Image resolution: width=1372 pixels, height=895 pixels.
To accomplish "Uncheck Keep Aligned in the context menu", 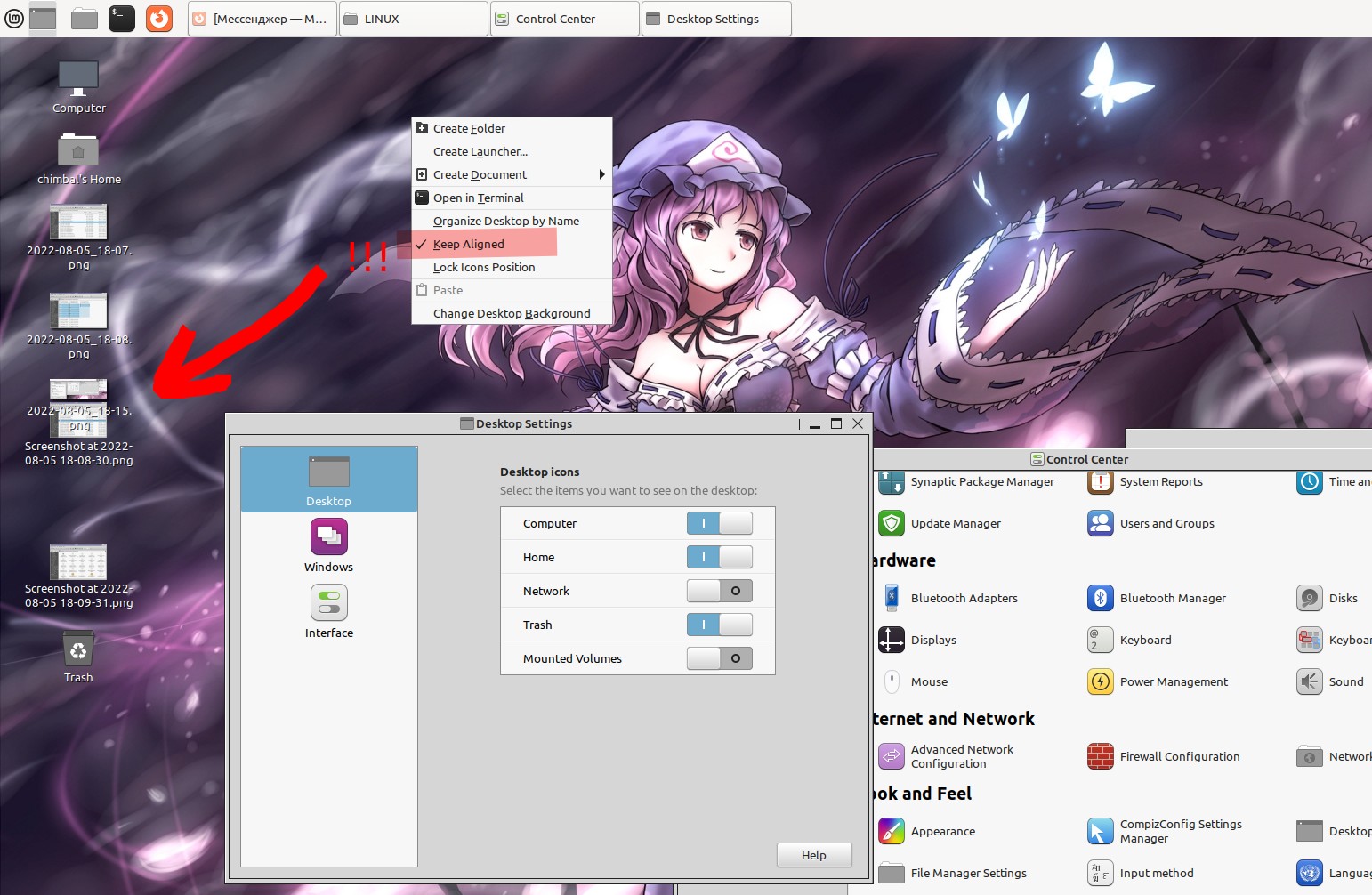I will 512,244.
